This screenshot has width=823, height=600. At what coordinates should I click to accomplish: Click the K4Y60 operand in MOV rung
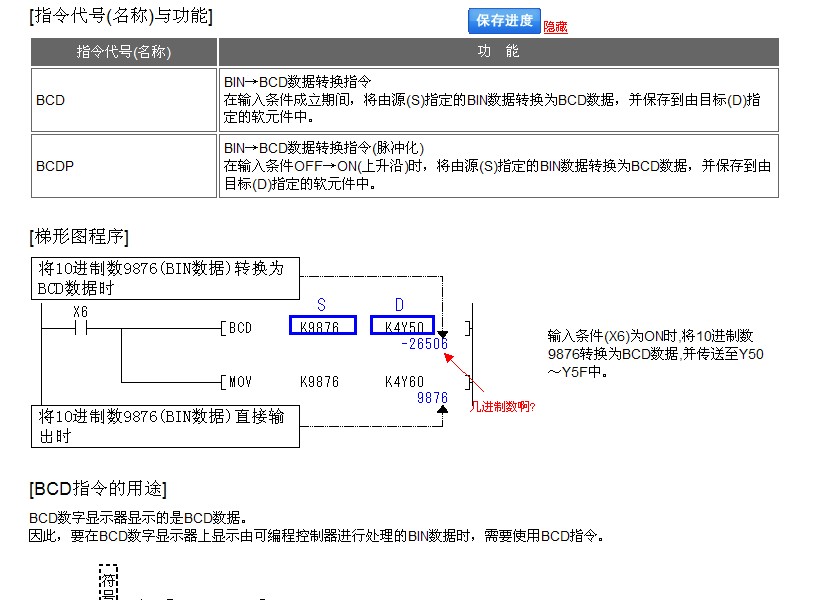[x=404, y=382]
